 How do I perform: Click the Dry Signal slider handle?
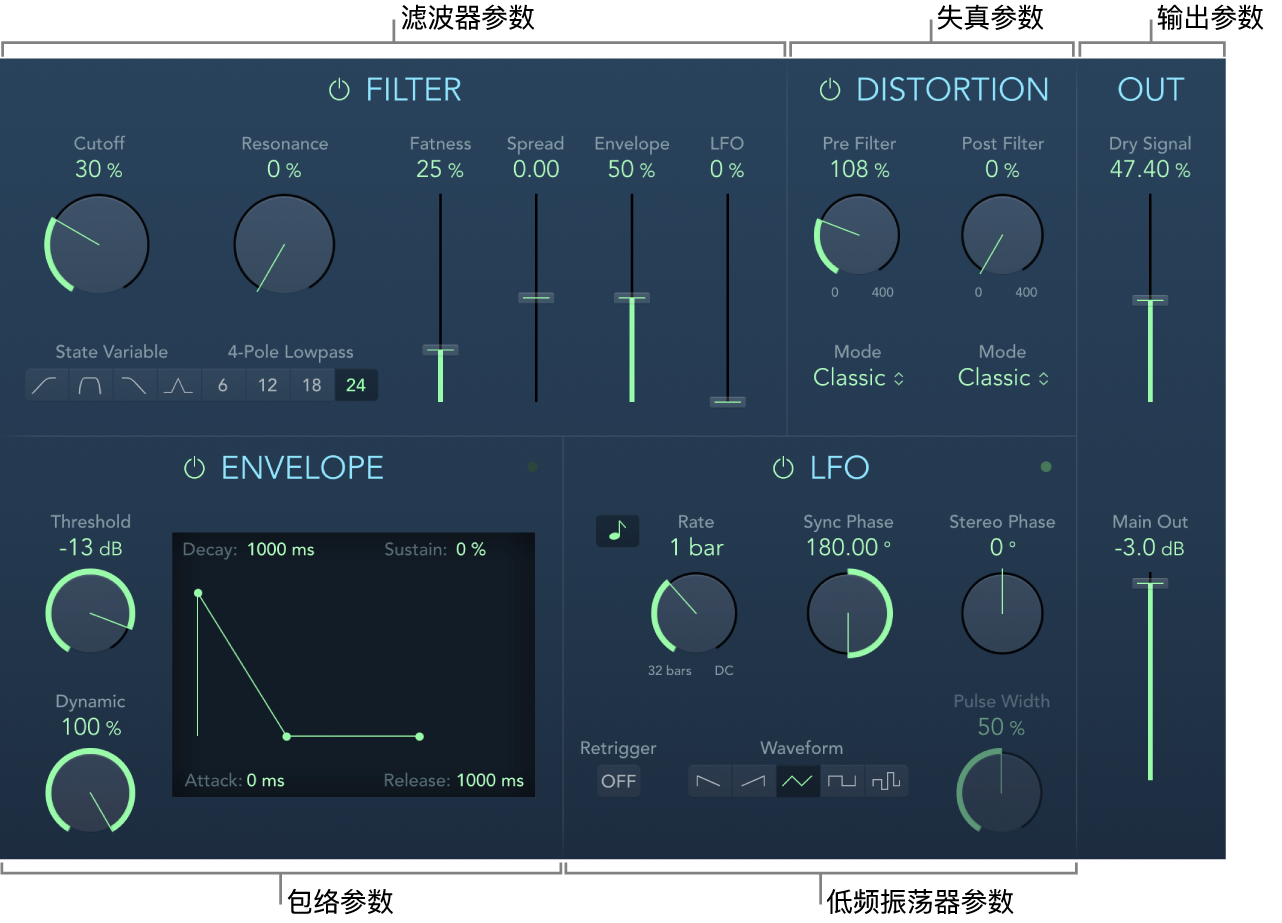1150,299
